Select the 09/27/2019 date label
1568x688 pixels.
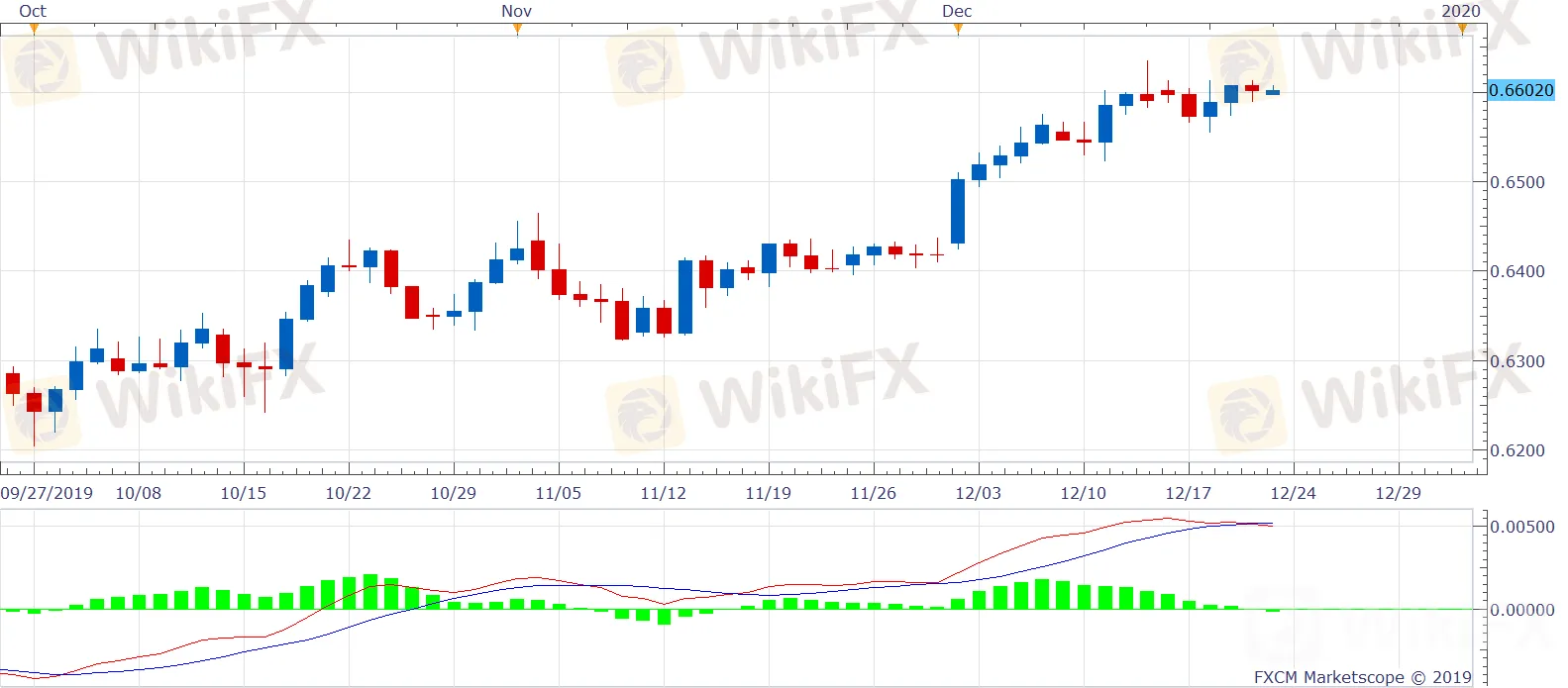47,493
